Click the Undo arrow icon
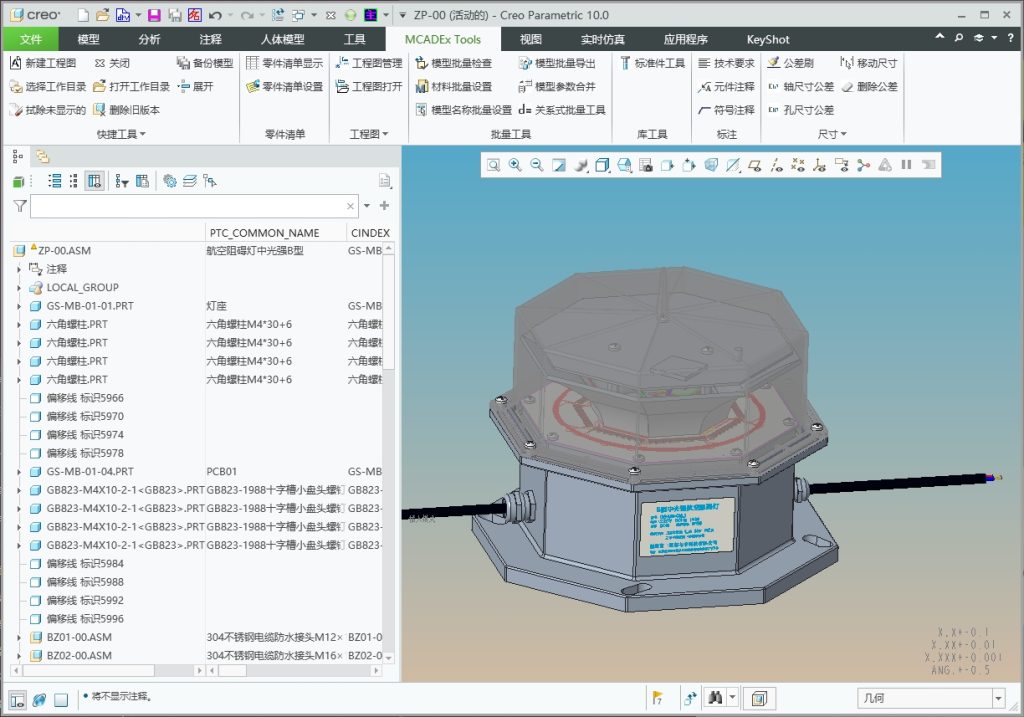The image size is (1024, 717). coord(215,16)
